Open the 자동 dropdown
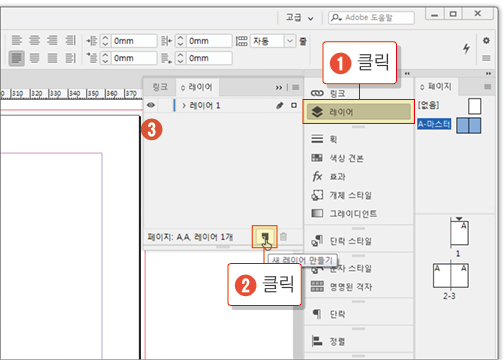Image resolution: width=504 pixels, height=360 pixels. 290,41
